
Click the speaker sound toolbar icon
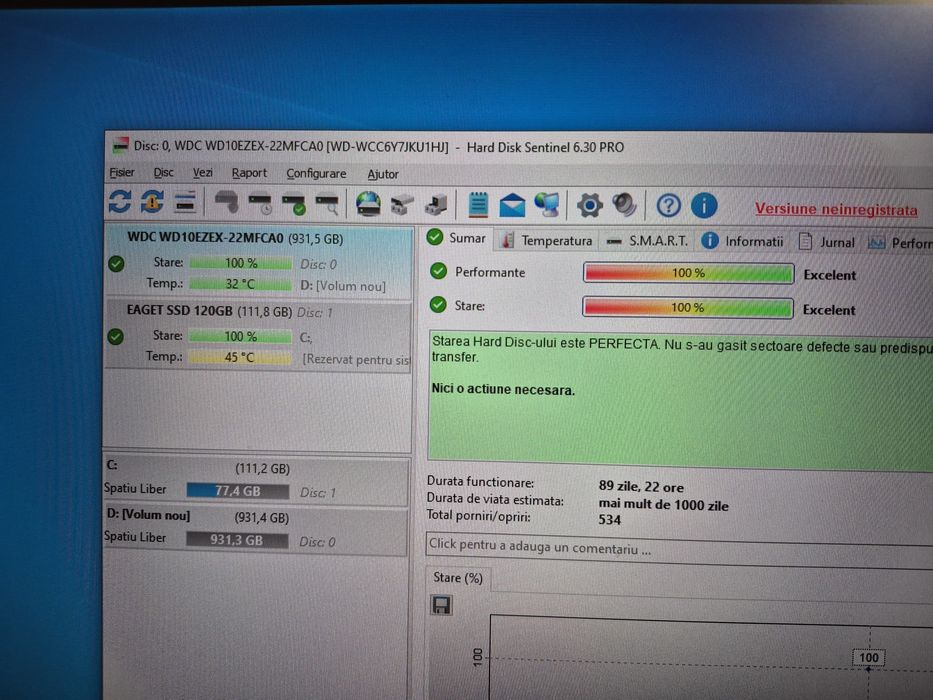coord(624,205)
